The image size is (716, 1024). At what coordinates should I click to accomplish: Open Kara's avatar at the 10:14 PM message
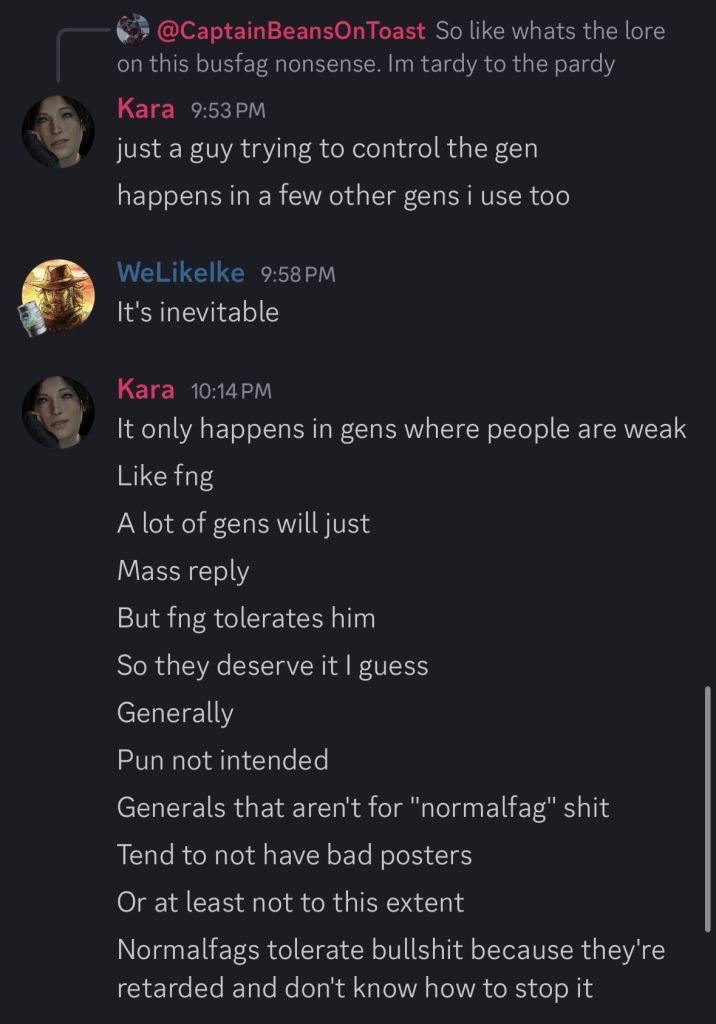point(58,412)
